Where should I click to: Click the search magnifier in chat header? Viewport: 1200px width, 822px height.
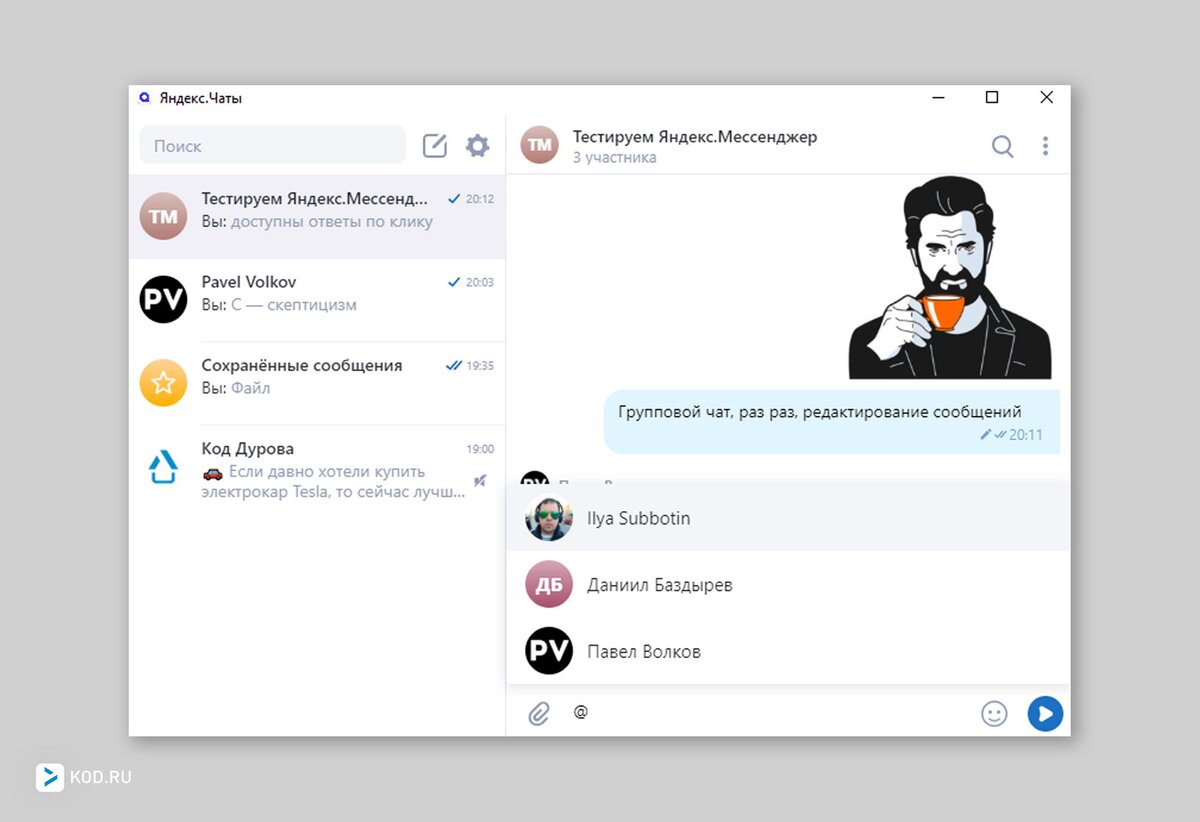click(1002, 147)
